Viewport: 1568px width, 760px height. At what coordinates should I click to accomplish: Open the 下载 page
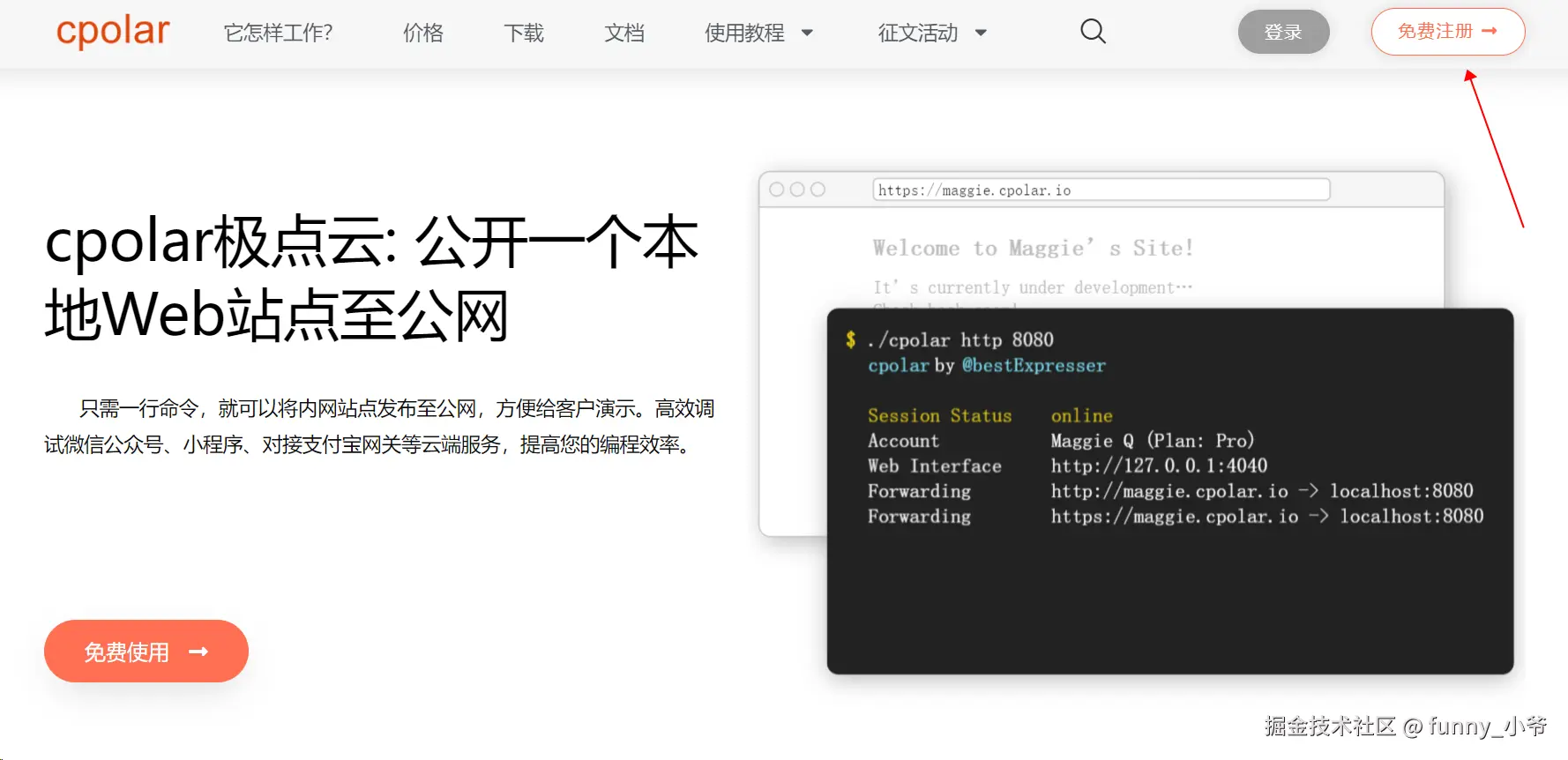click(x=524, y=33)
